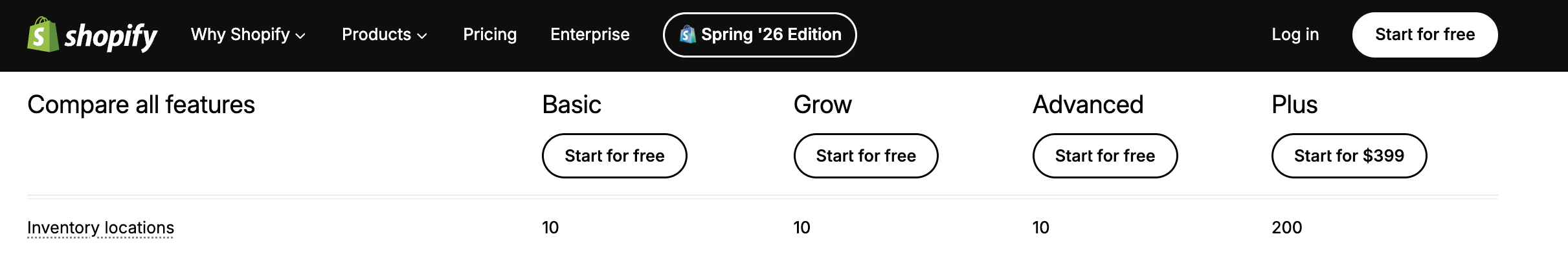Screen dimensions: 1568x256
Task: Click the Plus value 200 for inventory
Action: click(x=1287, y=228)
